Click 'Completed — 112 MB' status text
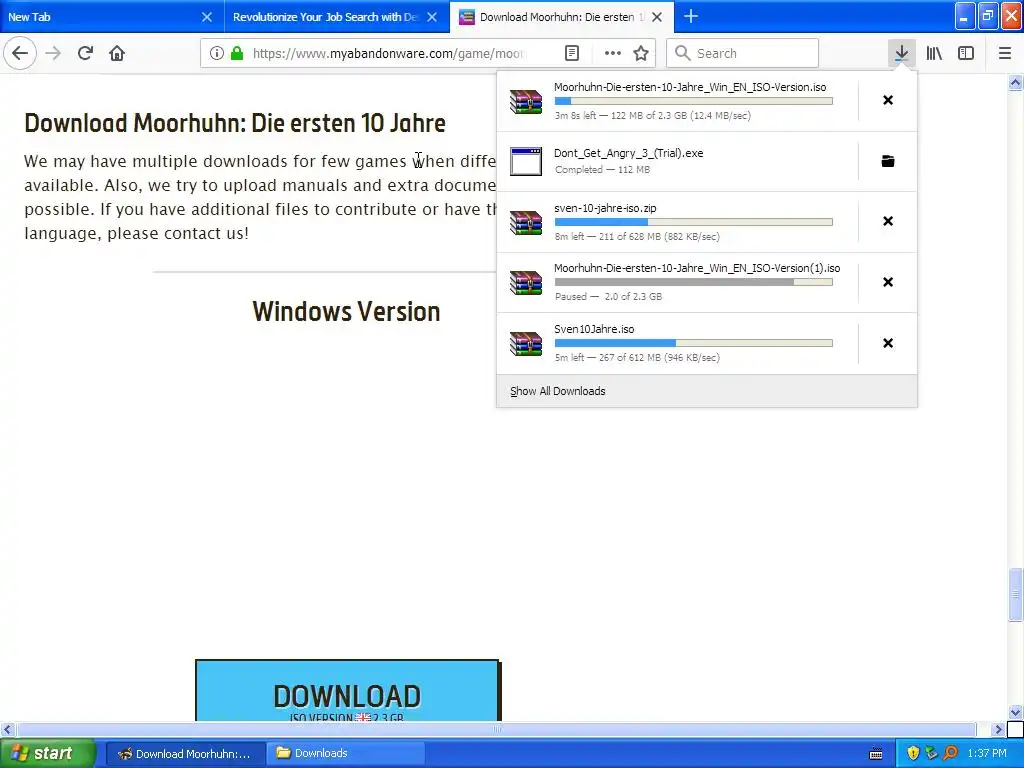 (602, 170)
